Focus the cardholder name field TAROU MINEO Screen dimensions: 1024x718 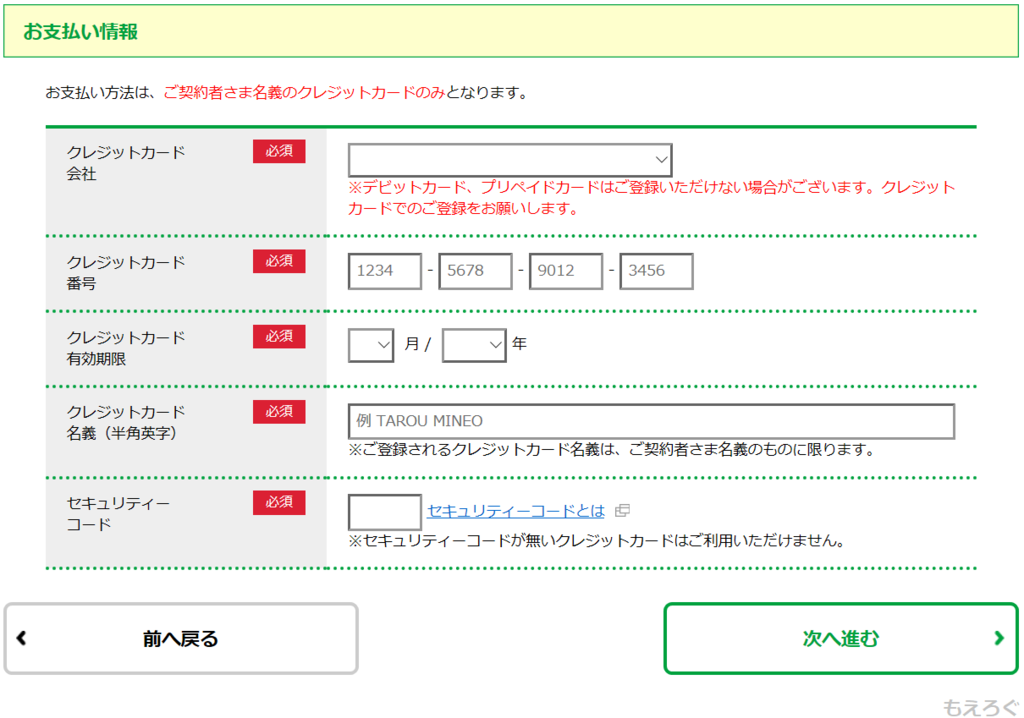[x=651, y=421]
